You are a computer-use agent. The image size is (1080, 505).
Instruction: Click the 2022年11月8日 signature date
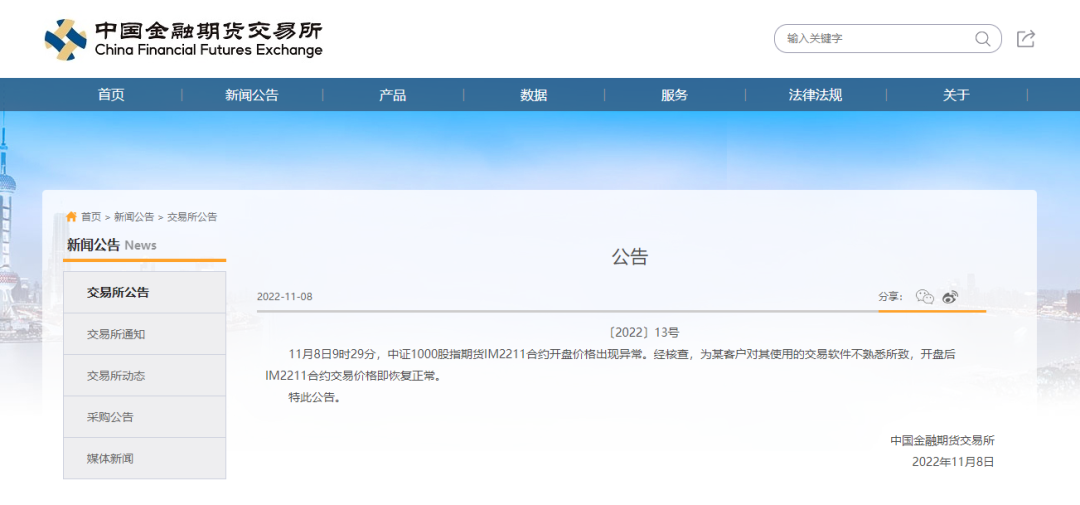[x=953, y=462]
